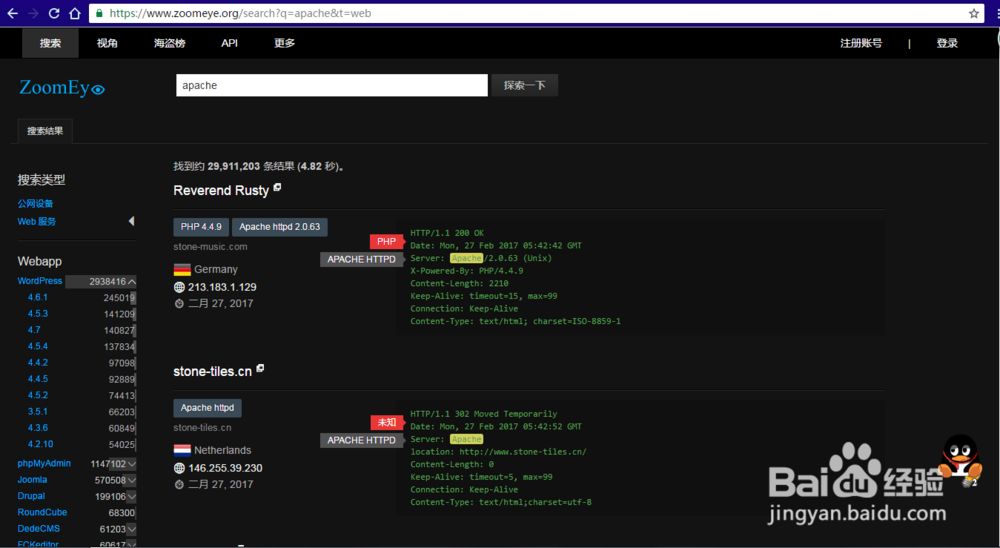
Task: Click IP address 146.255.39.230
Action: click(x=225, y=468)
